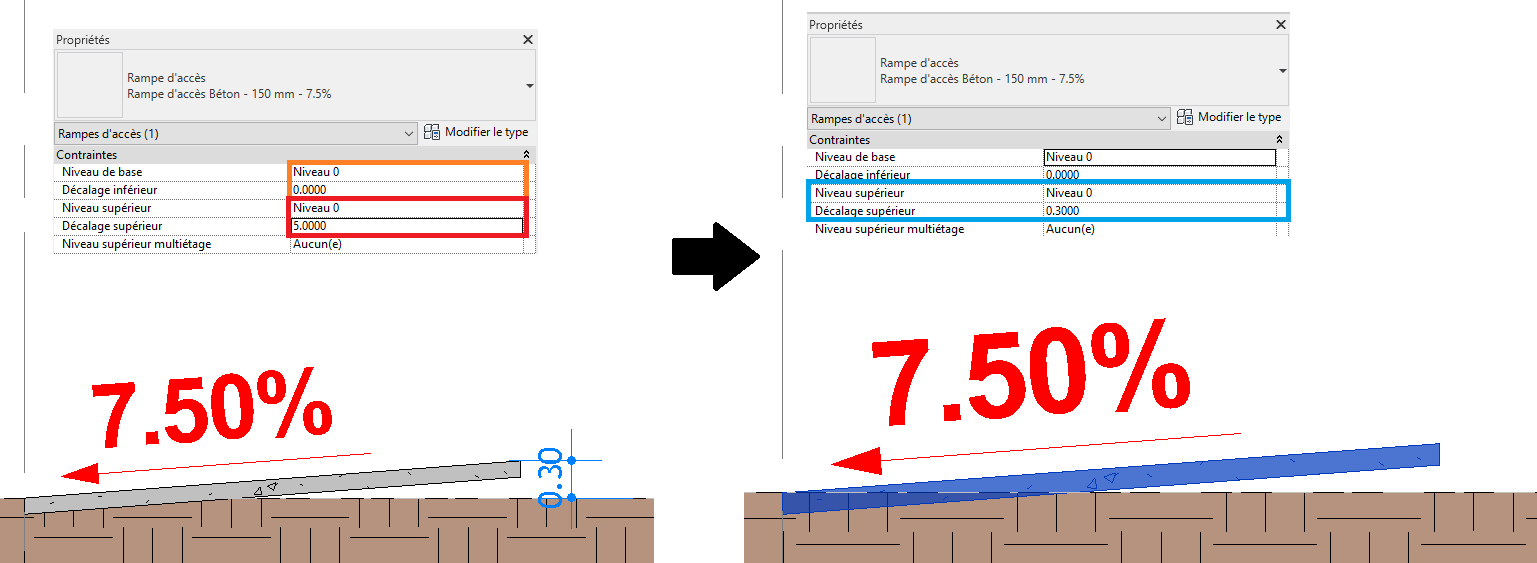The height and width of the screenshot is (563, 1537).
Task: Click Décalage inférieur value in left panel
Action: [x=407, y=190]
